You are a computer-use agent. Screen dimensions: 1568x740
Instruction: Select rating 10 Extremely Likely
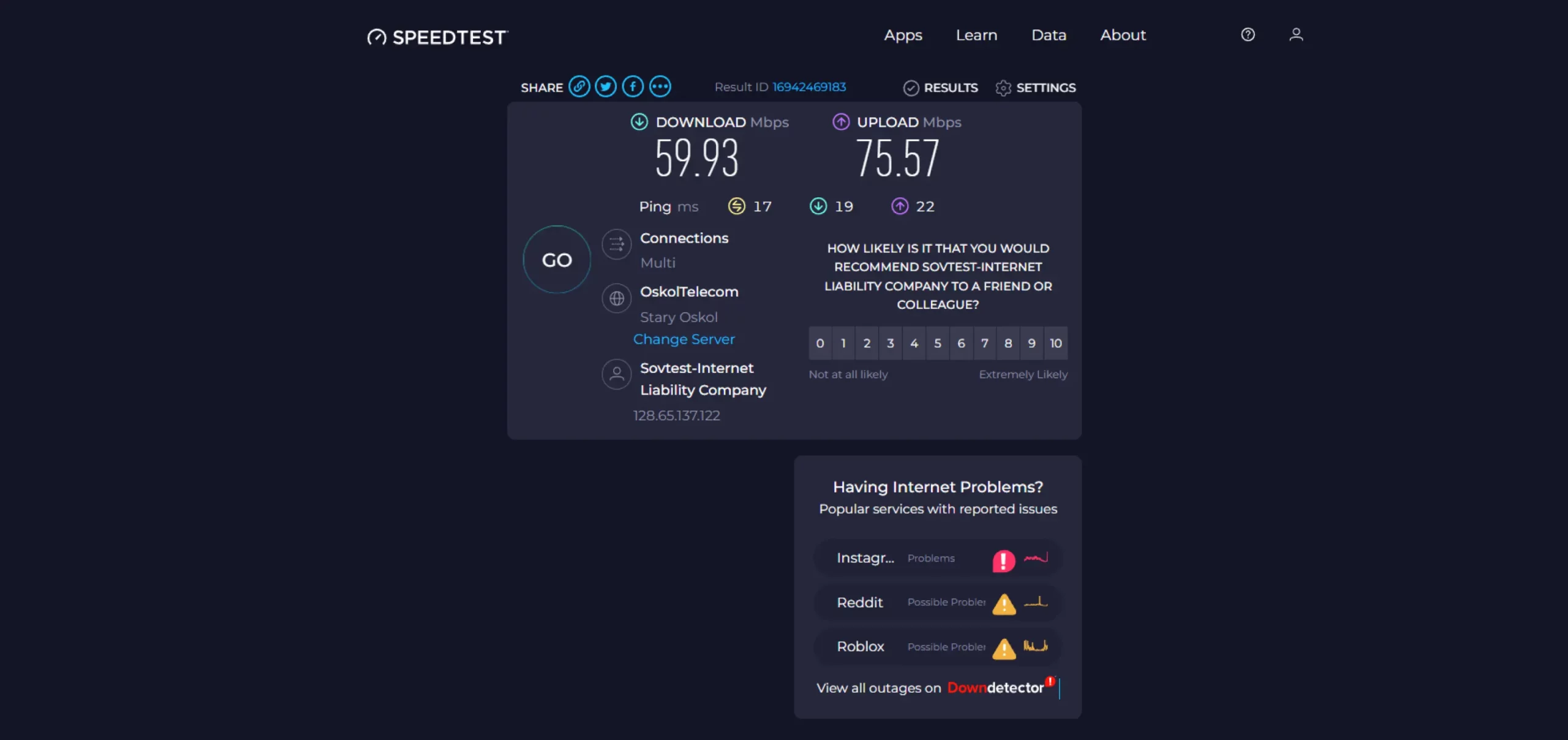click(x=1056, y=343)
